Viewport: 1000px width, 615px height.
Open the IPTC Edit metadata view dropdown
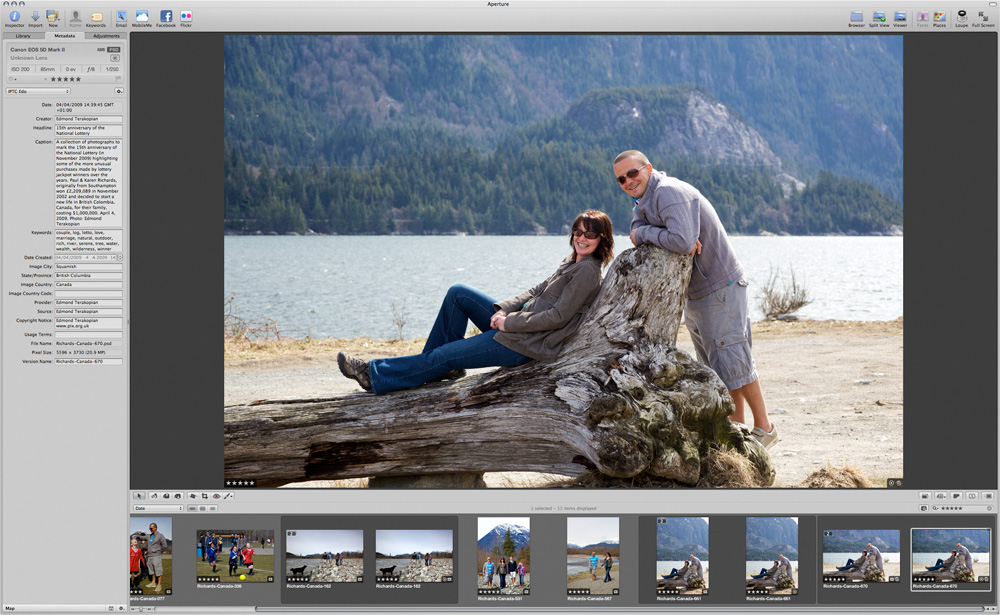(x=38, y=91)
